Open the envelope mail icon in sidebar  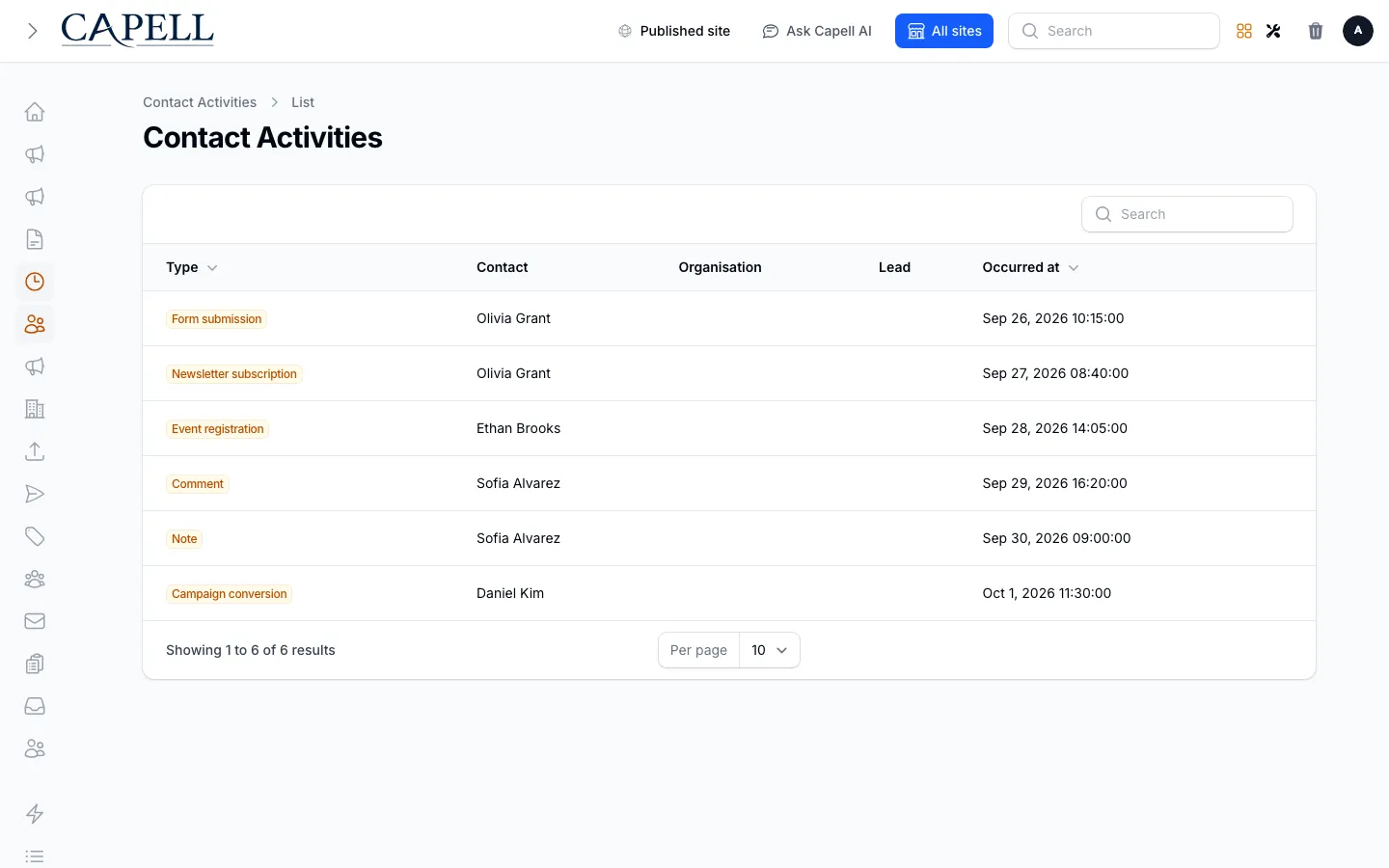coord(35,621)
